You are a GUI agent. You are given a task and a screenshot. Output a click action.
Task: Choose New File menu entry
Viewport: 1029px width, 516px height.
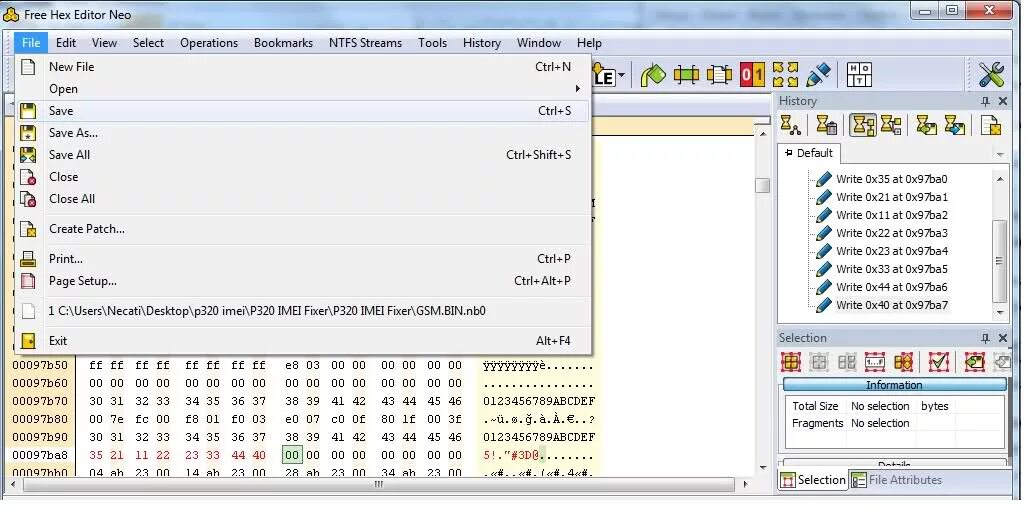303,67
